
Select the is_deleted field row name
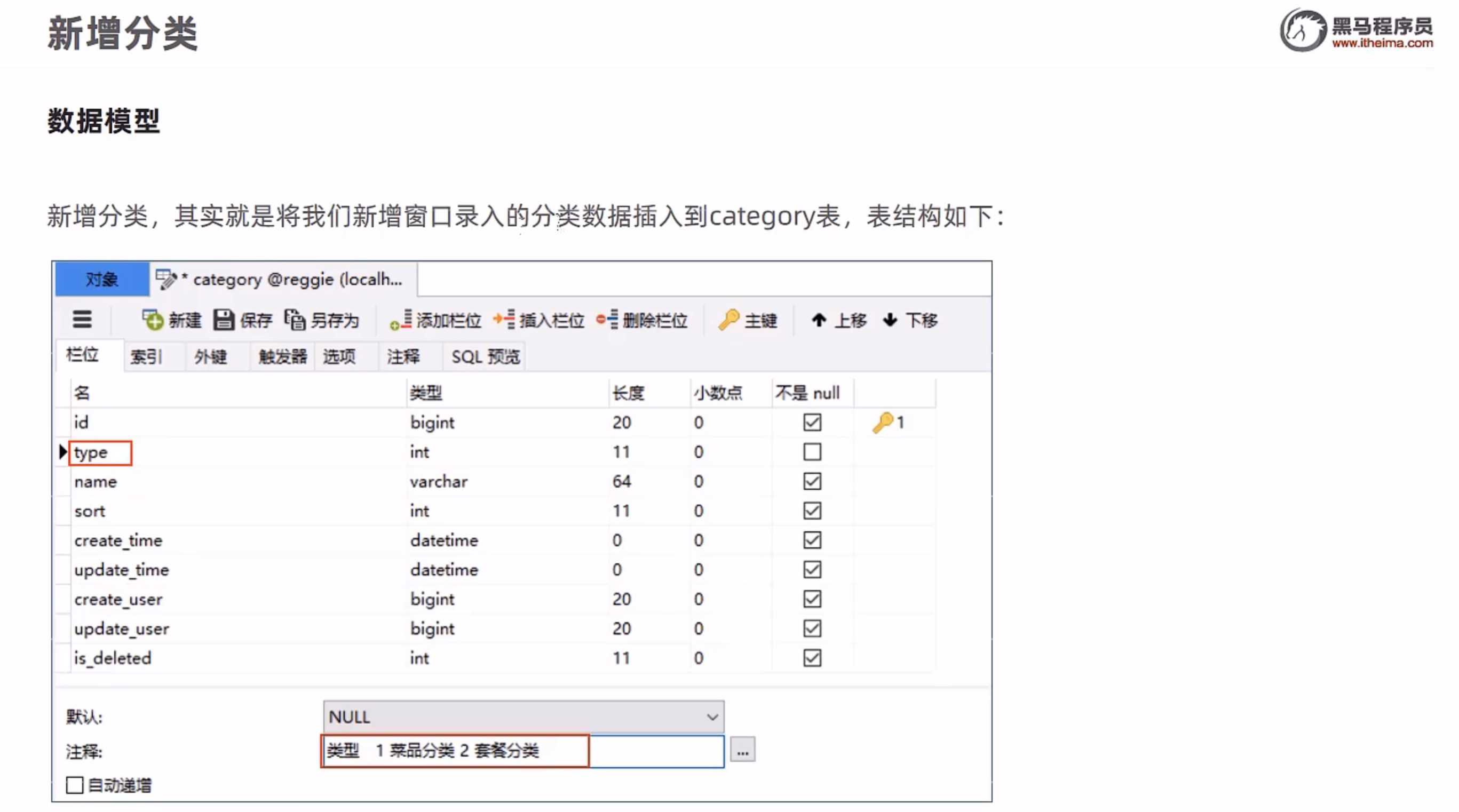coord(113,658)
